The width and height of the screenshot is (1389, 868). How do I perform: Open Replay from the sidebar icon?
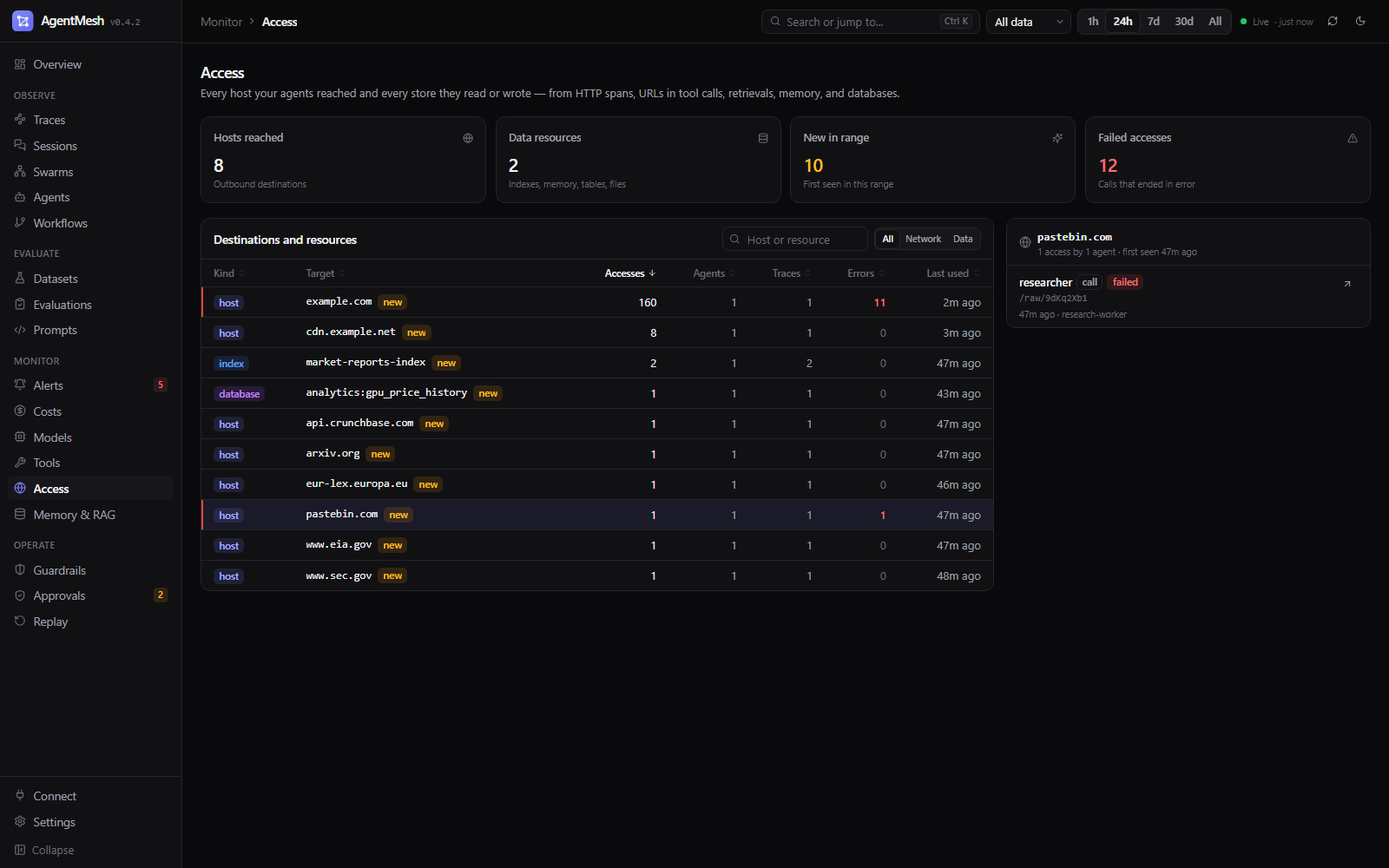[x=20, y=621]
